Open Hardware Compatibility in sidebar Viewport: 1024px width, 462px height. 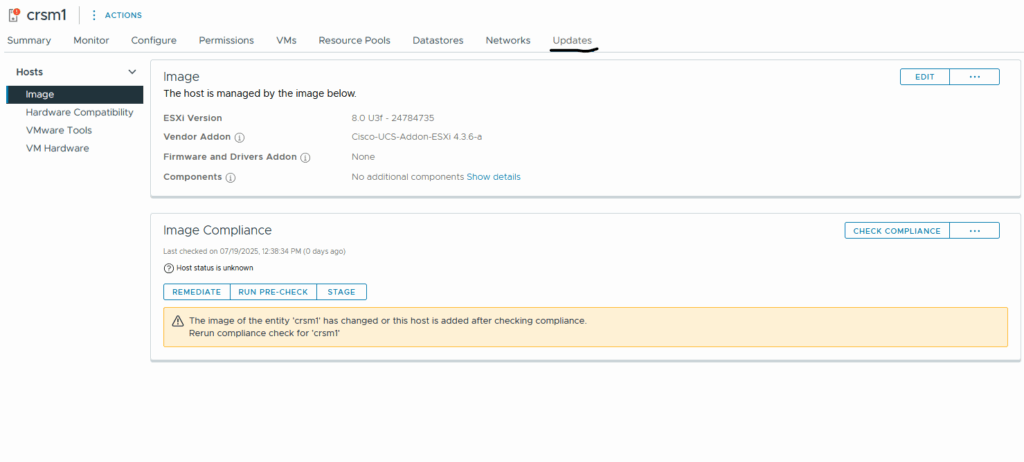79,112
